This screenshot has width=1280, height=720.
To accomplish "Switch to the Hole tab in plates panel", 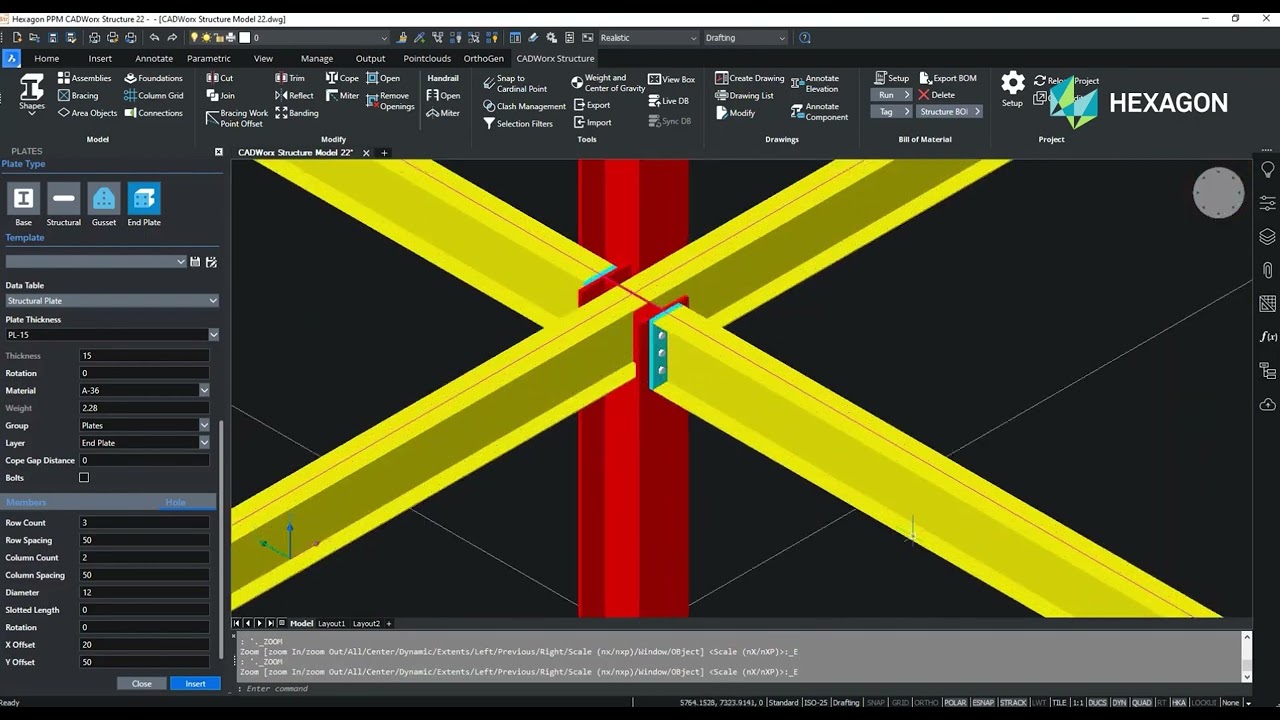I will 175,502.
